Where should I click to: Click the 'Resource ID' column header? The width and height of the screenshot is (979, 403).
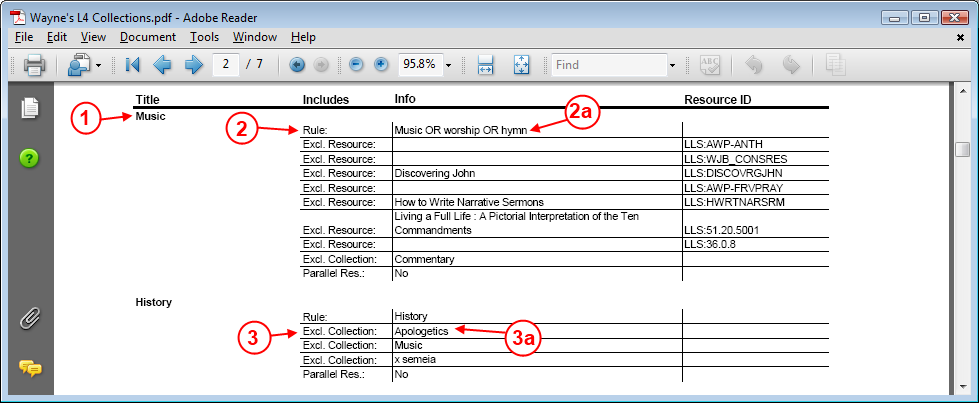click(x=717, y=99)
